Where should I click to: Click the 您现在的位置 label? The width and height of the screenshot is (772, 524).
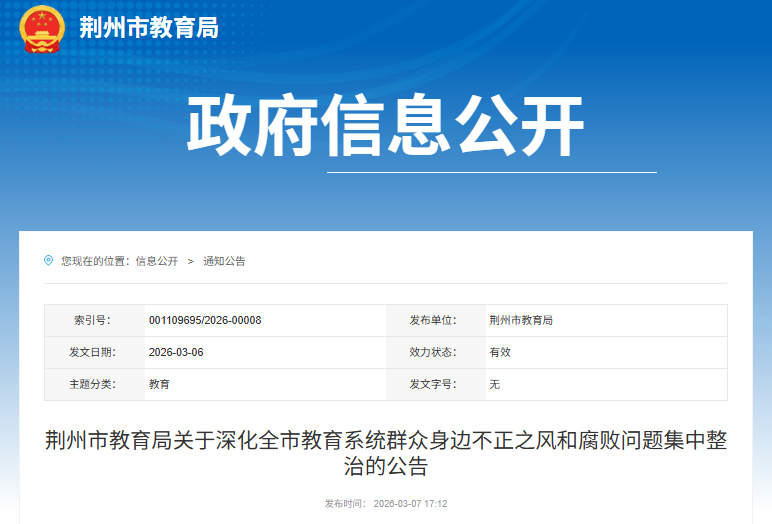point(94,261)
